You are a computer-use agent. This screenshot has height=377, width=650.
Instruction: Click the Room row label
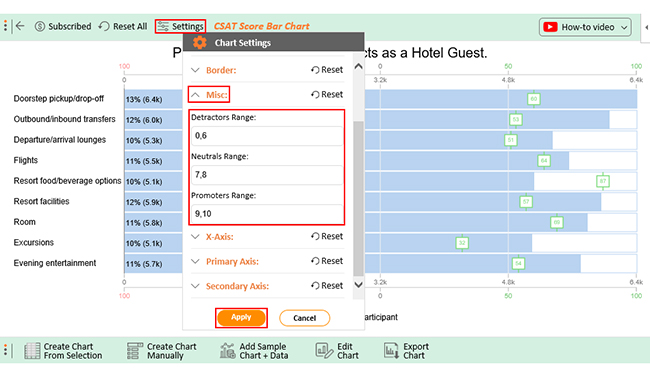(24, 222)
